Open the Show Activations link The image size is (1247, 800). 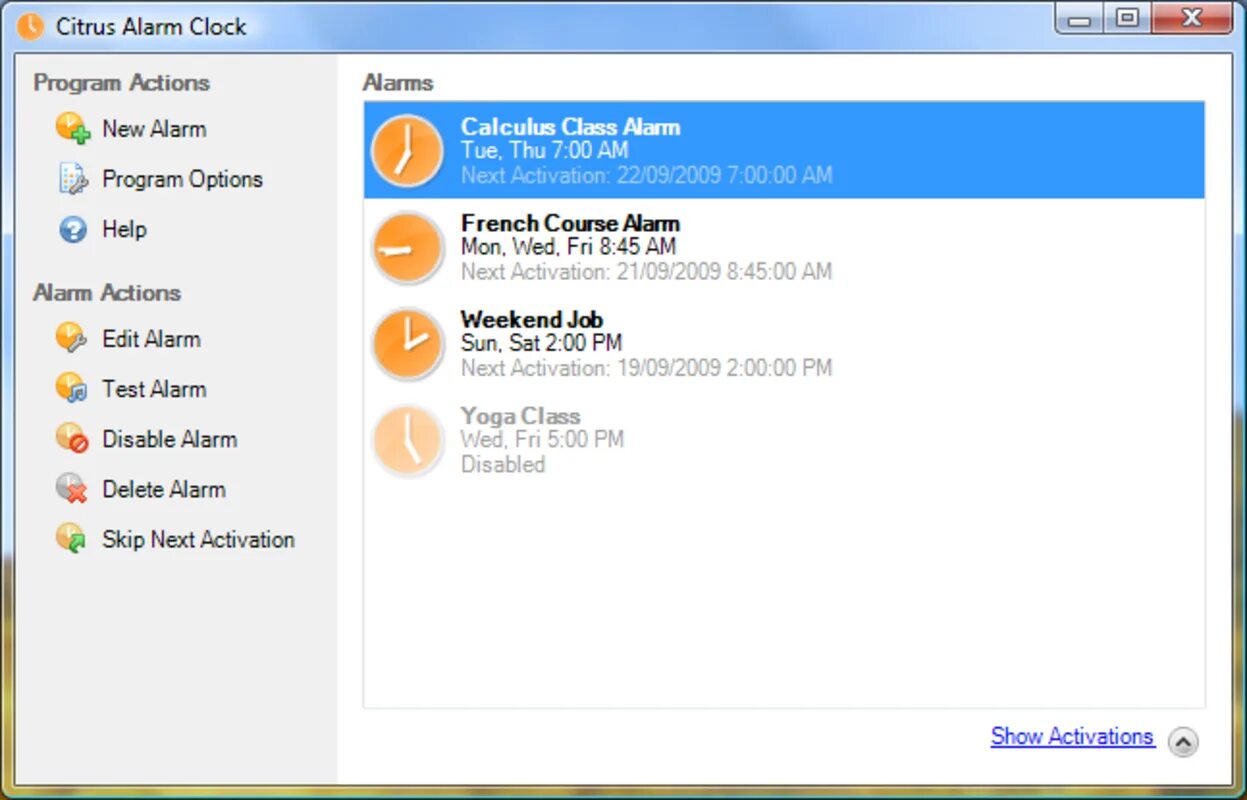[x=1072, y=736]
